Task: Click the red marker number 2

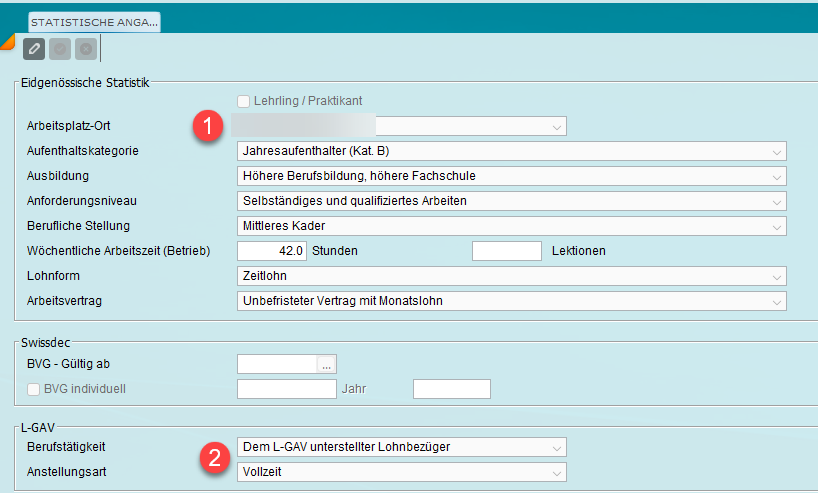Action: (210, 459)
